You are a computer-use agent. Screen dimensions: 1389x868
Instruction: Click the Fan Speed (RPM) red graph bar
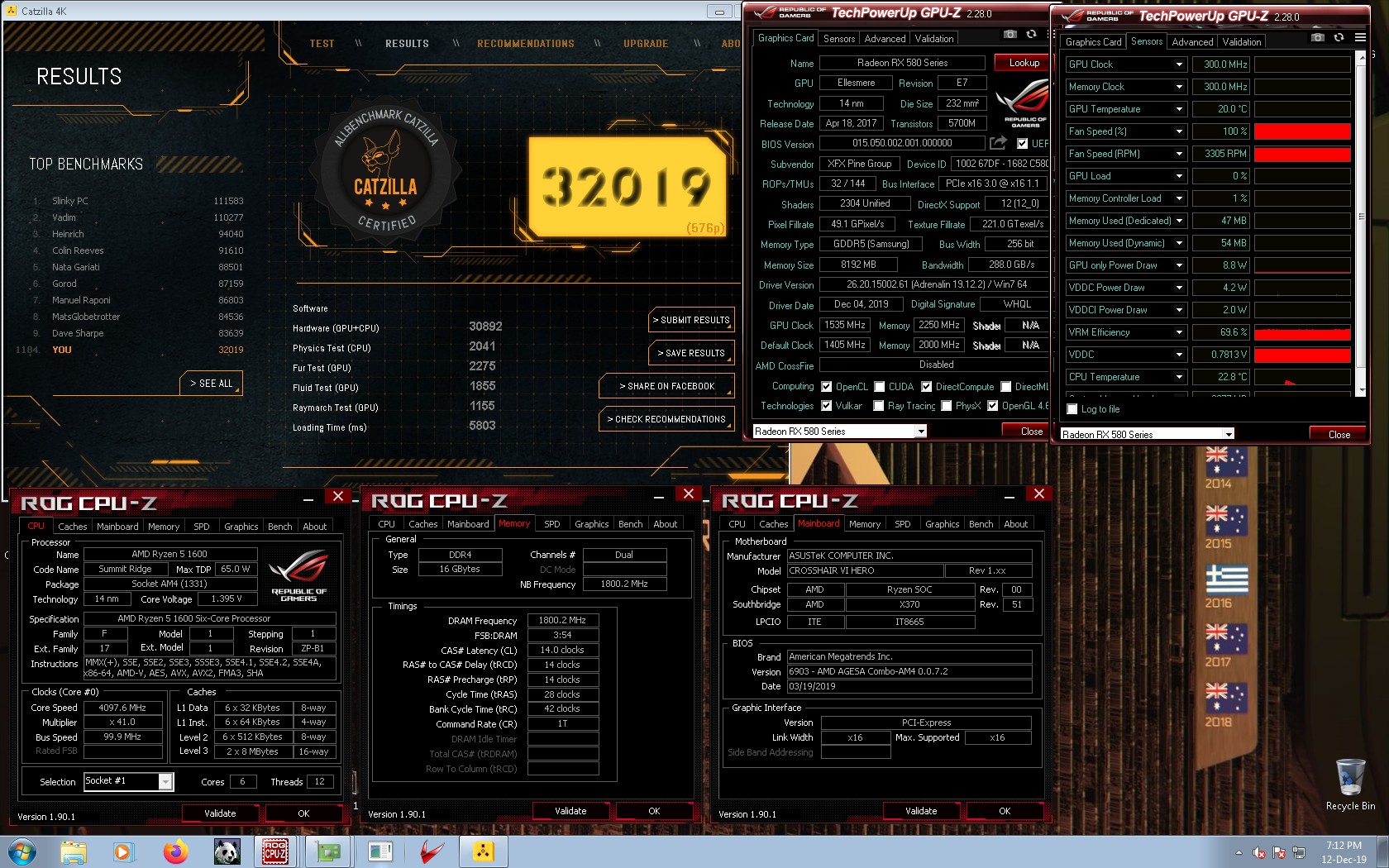pyautogui.click(x=1301, y=154)
